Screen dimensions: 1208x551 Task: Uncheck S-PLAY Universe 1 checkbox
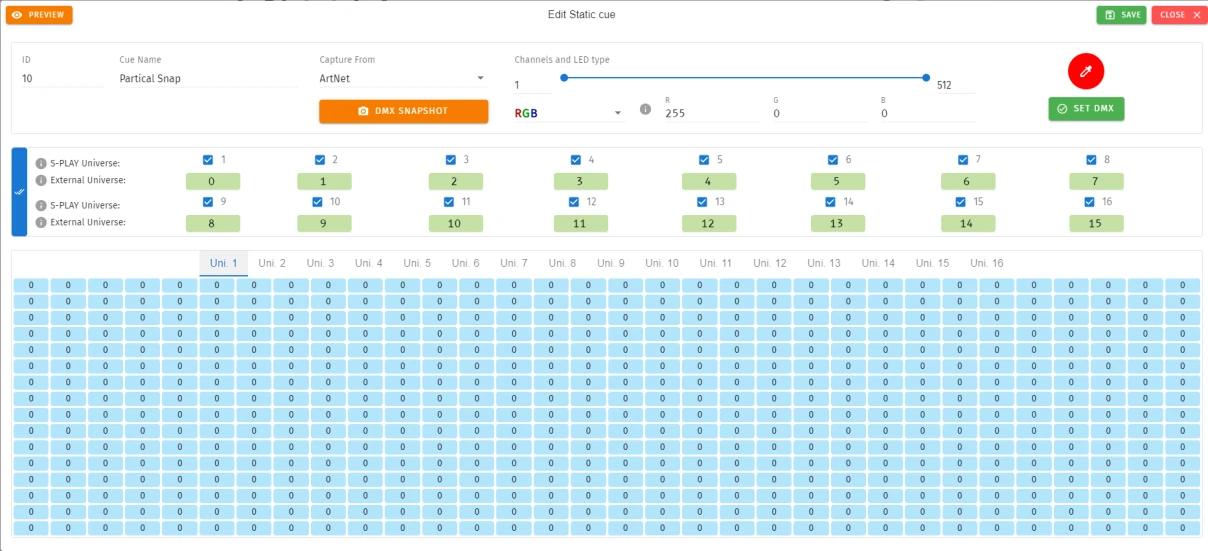click(208, 160)
